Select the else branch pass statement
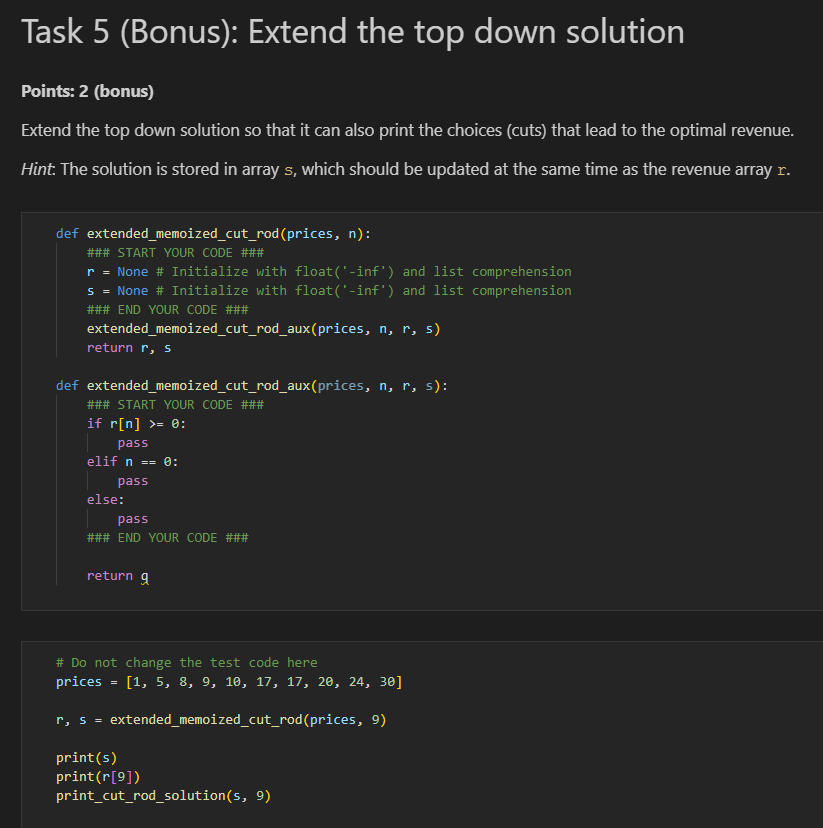823x828 pixels. coord(132,518)
